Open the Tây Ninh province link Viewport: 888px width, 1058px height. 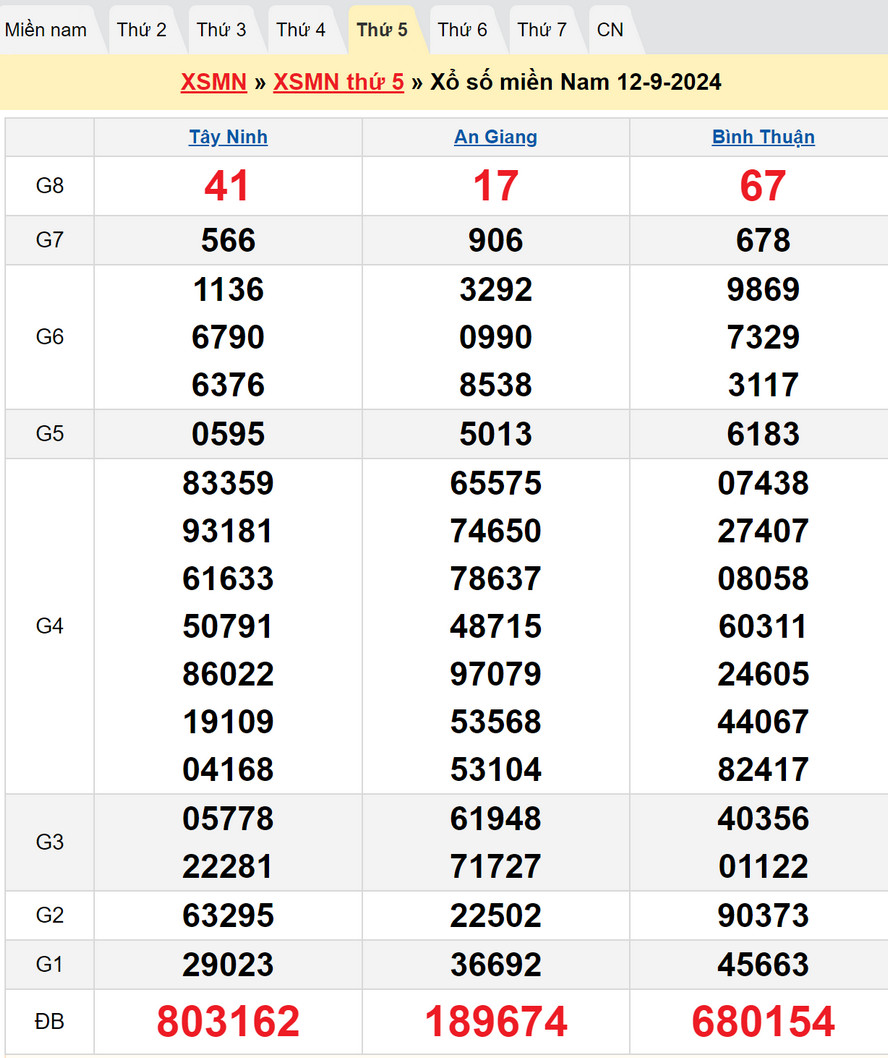[x=228, y=137]
